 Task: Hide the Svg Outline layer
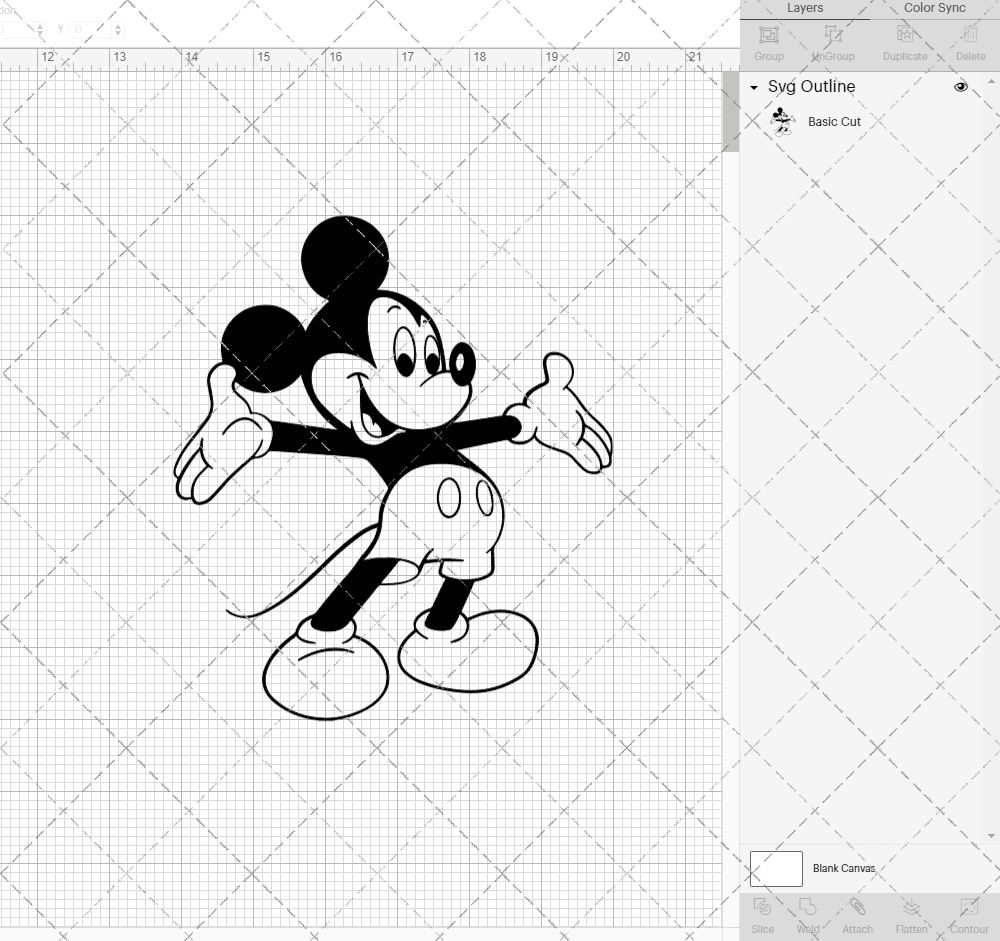(960, 87)
